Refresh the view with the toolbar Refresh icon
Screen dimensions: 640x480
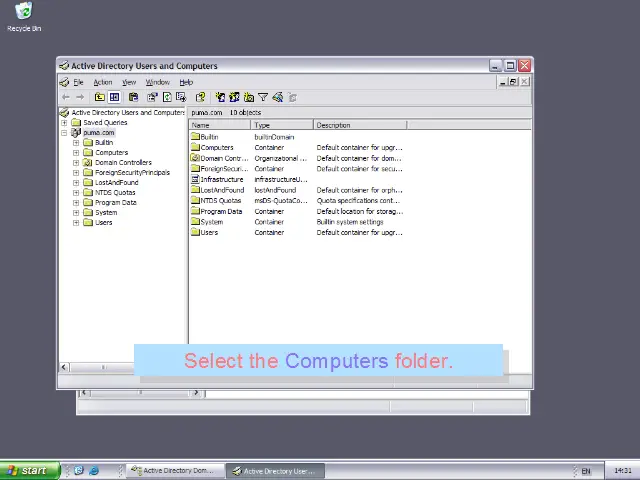pyautogui.click(x=167, y=97)
